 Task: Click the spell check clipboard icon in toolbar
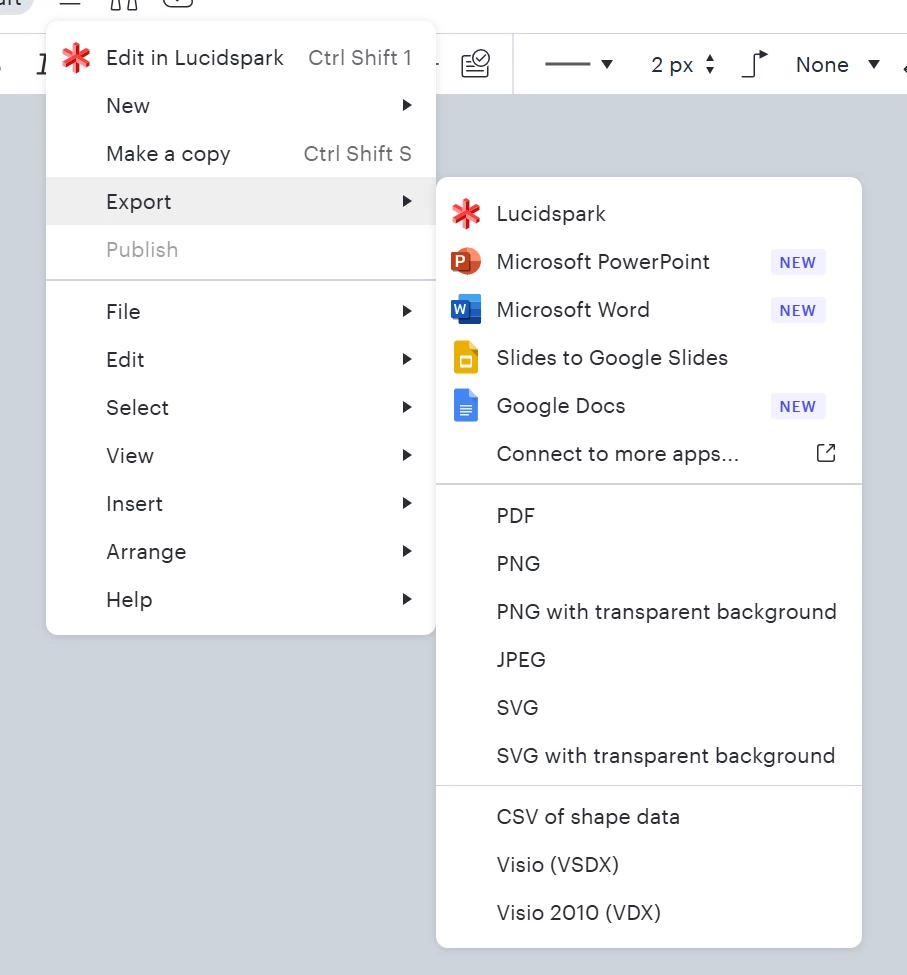point(476,63)
